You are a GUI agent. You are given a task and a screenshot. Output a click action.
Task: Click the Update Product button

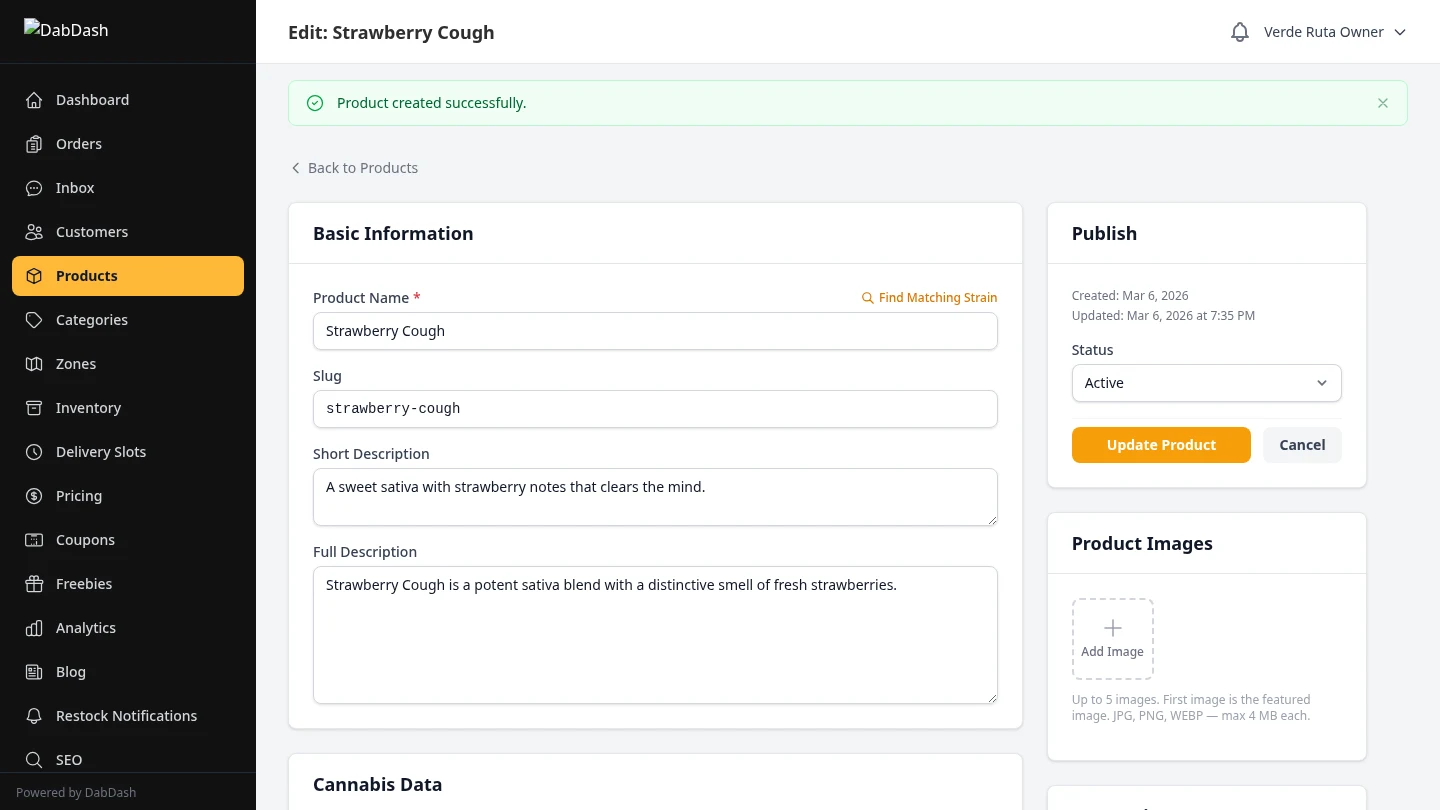coord(1161,444)
